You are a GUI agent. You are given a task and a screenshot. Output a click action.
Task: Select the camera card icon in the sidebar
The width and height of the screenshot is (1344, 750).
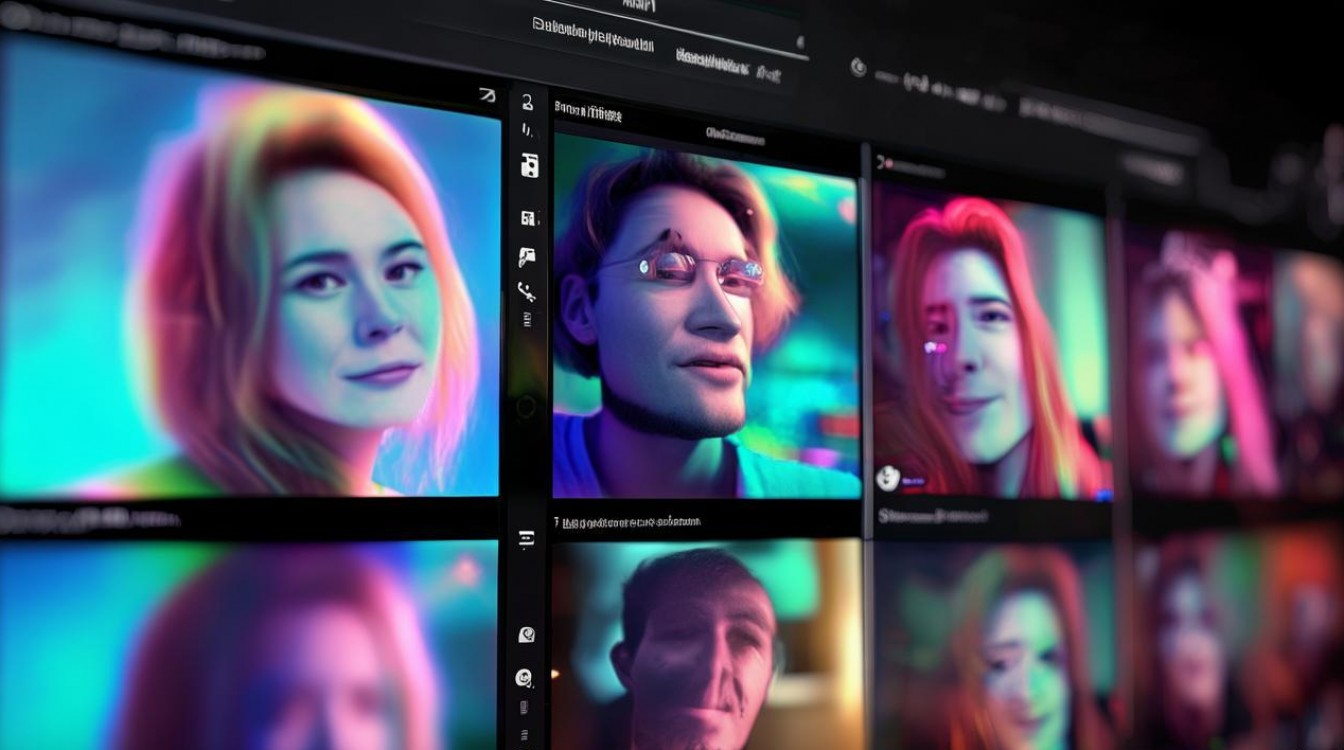[529, 166]
